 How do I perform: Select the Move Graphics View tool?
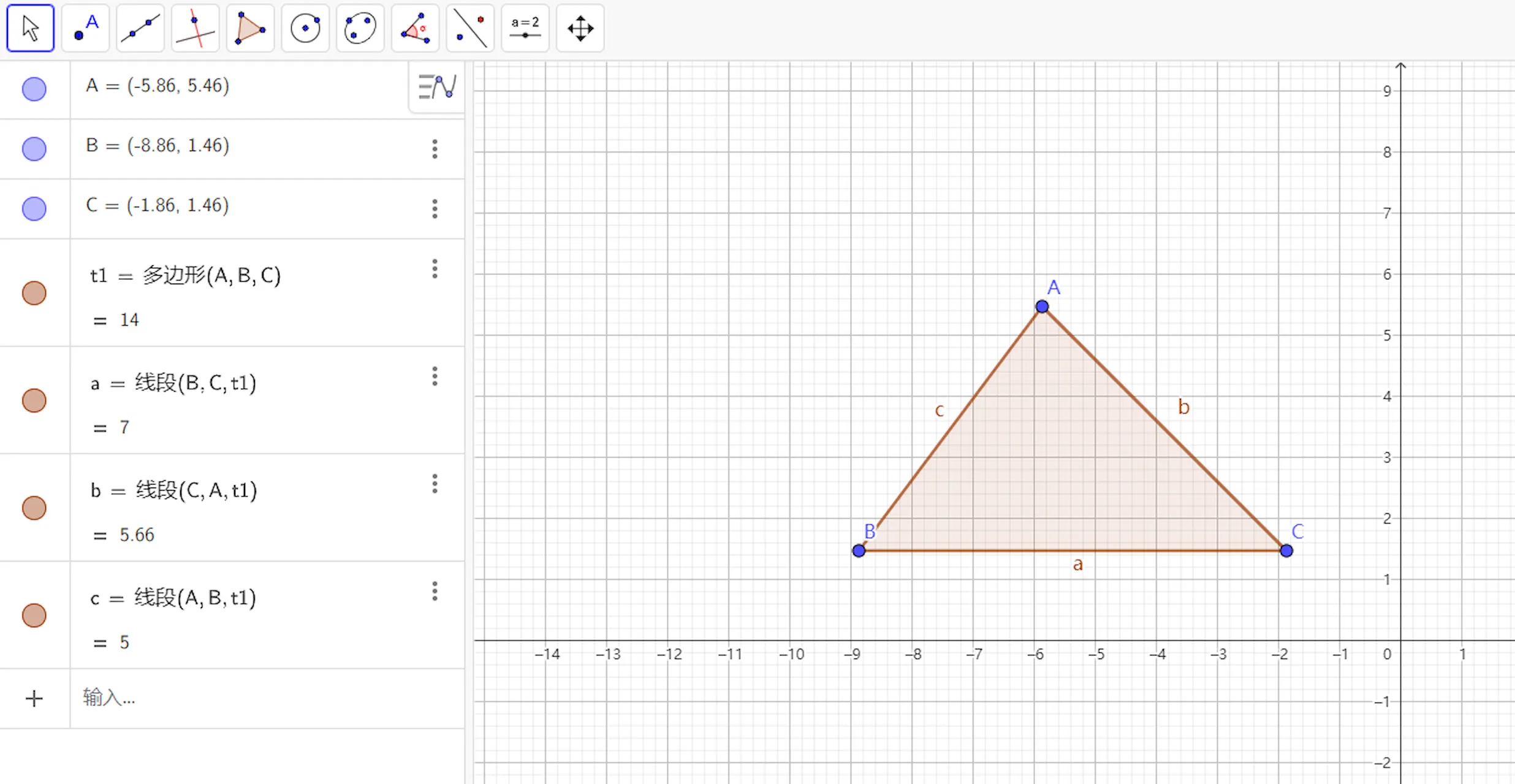[x=580, y=28]
